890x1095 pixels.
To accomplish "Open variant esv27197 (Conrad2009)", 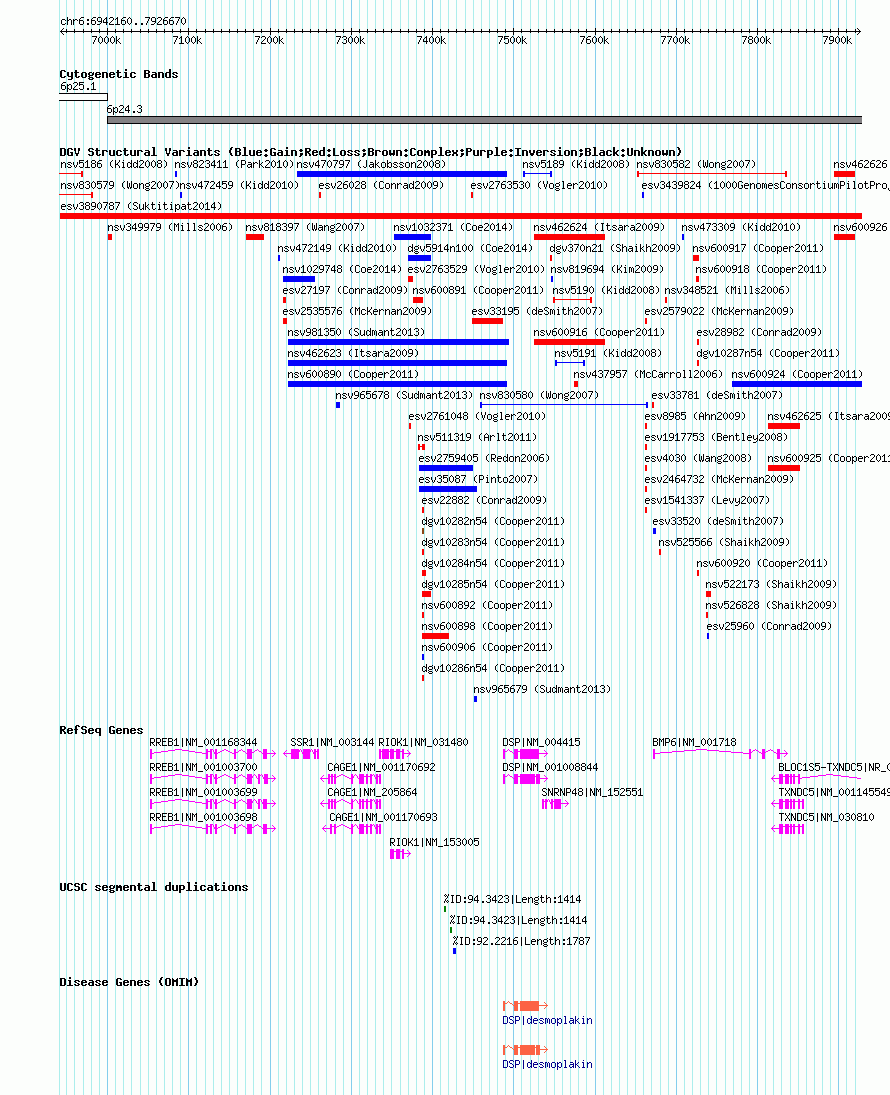I will coord(345,291).
